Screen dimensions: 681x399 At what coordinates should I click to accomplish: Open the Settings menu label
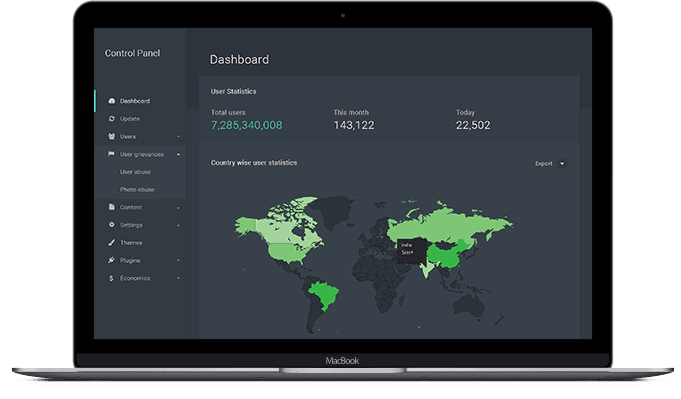[131, 225]
